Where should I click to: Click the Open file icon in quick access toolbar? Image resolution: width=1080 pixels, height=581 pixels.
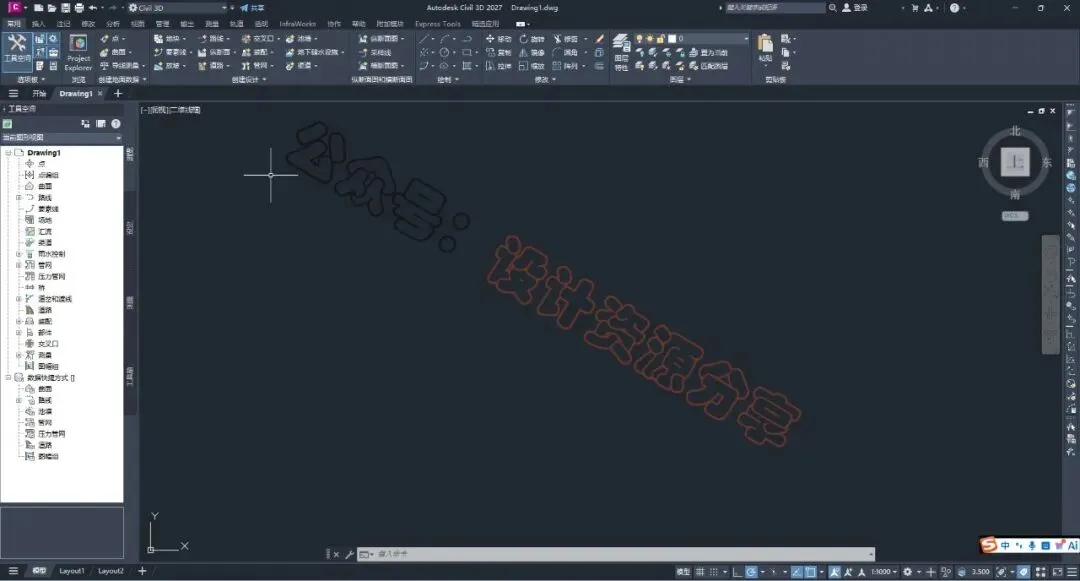52,8
